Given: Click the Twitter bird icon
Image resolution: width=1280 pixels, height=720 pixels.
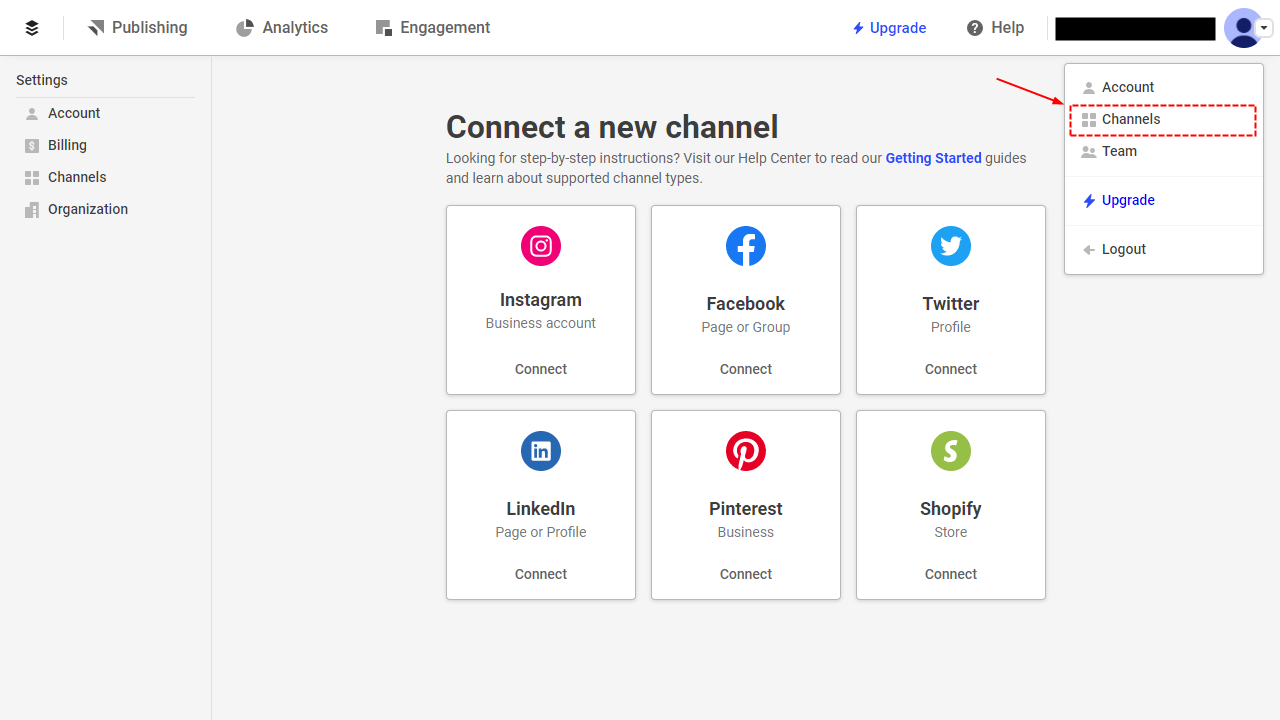Looking at the screenshot, I should point(951,246).
